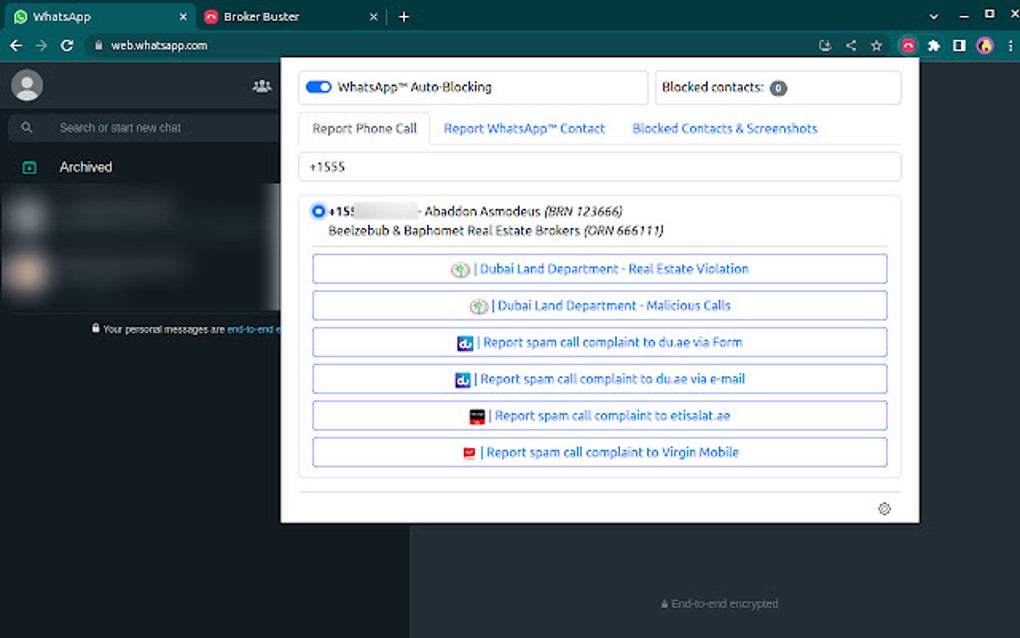This screenshot has width=1020, height=638.
Task: Report spam call complaint to Virgin Mobile
Action: click(x=599, y=452)
